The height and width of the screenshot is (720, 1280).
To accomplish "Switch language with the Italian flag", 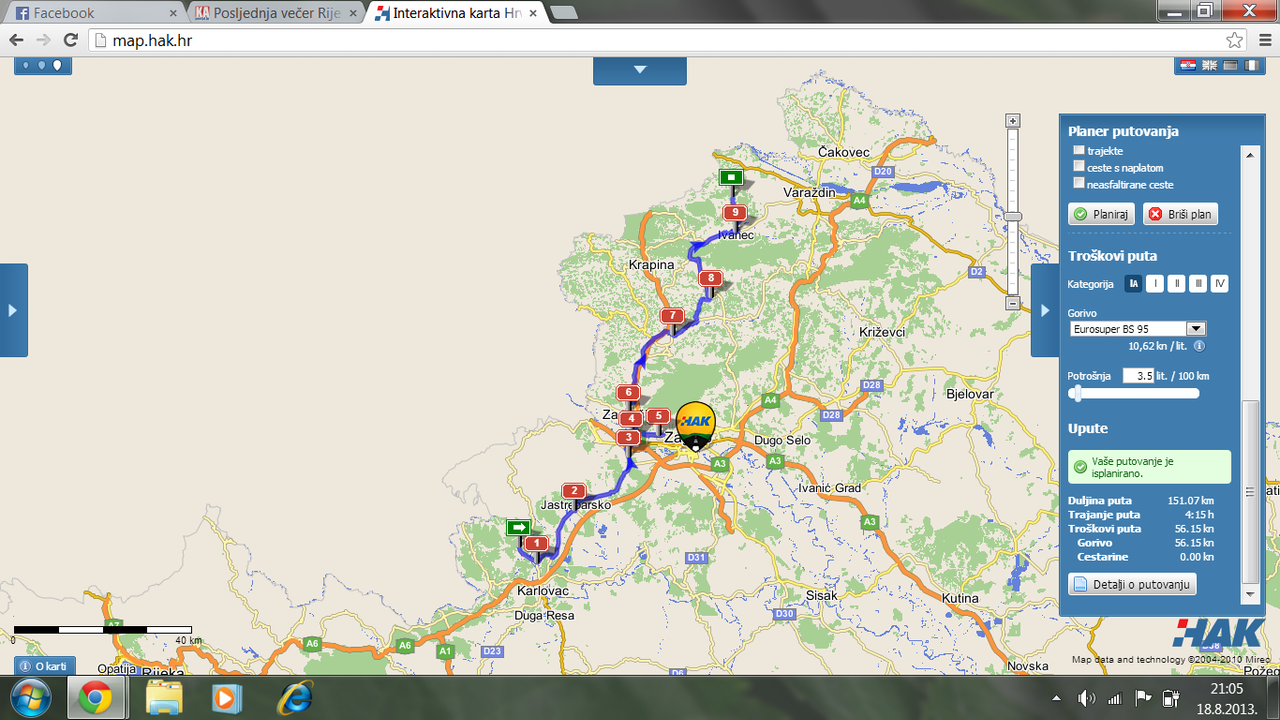I will click(x=1252, y=65).
